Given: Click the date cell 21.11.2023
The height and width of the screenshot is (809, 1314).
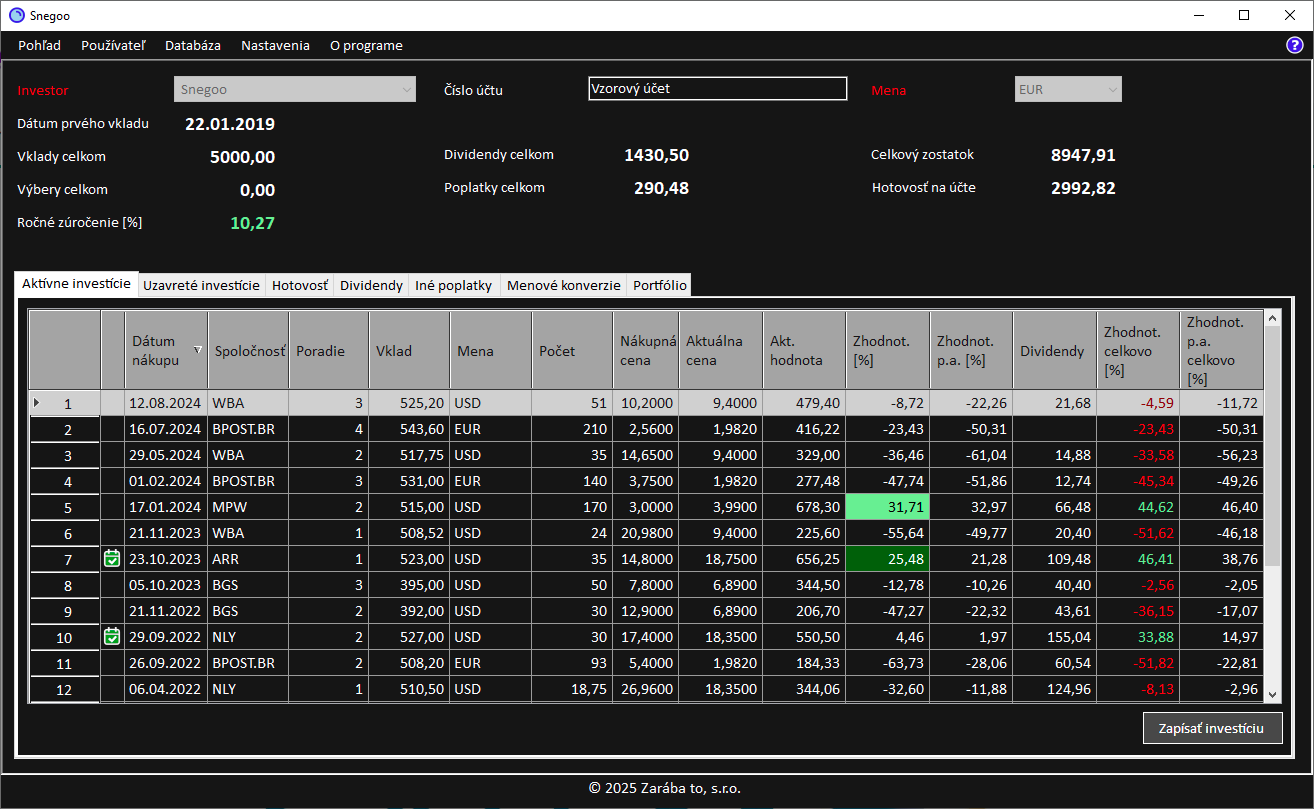Looking at the screenshot, I should [x=166, y=533].
